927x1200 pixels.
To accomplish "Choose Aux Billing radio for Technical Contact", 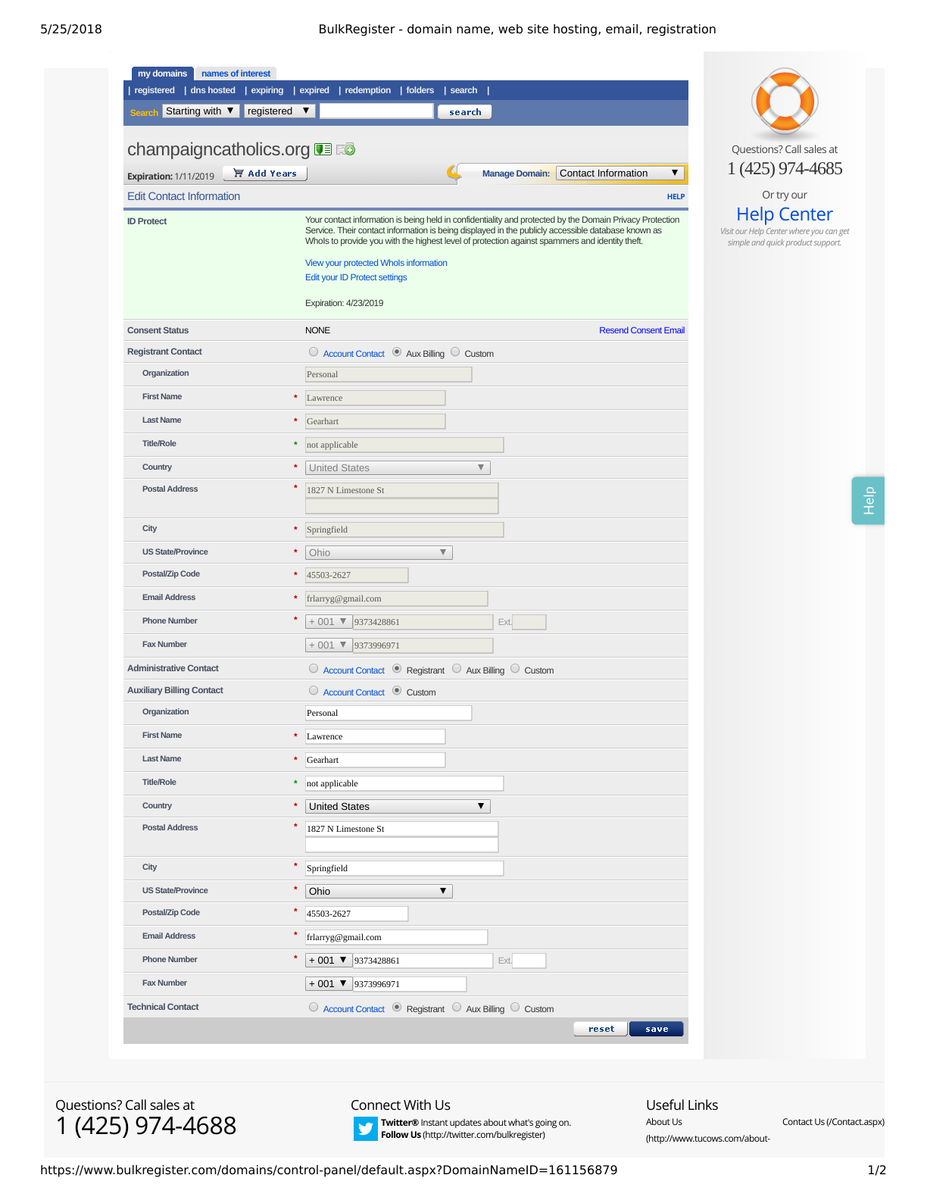I will coord(457,1008).
